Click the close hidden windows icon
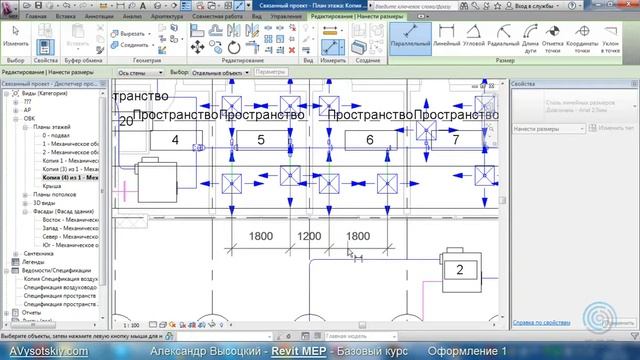 click(x=200, y=6)
